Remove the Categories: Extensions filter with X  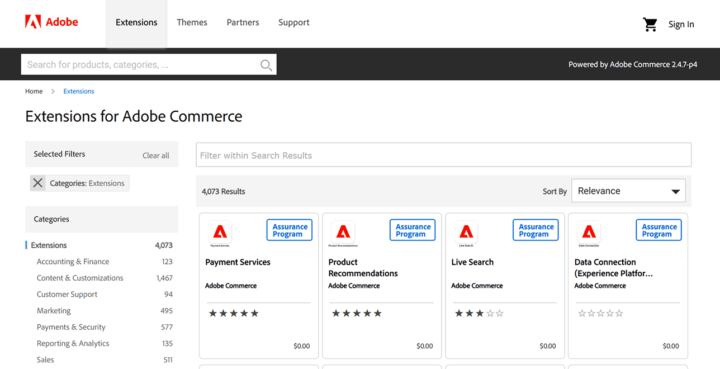pos(38,183)
